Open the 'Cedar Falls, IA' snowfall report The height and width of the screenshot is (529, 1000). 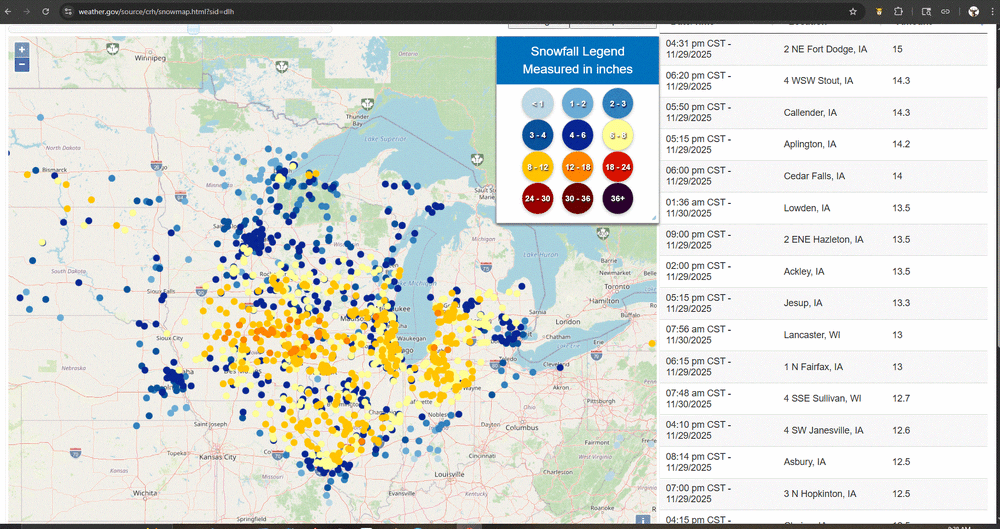coord(814,176)
